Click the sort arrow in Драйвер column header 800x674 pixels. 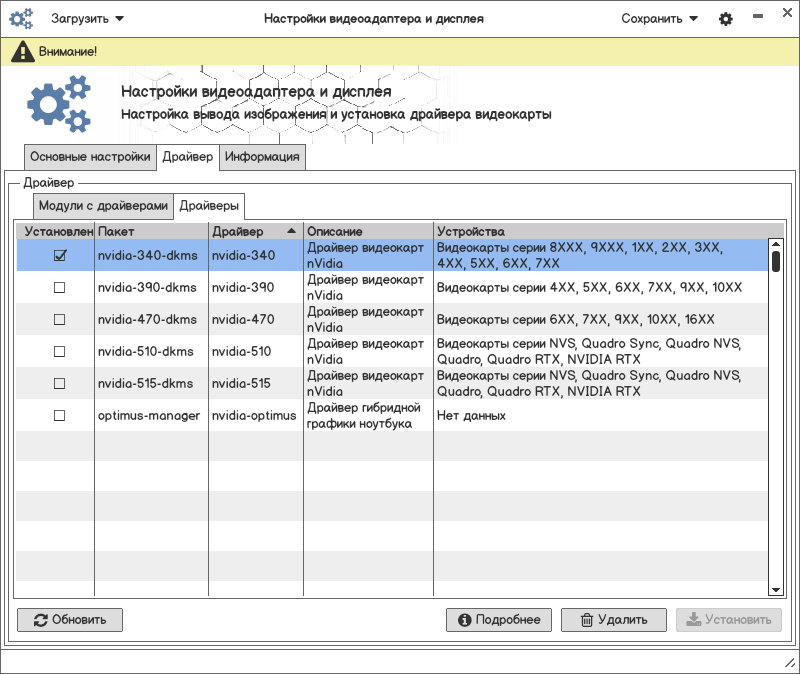(291, 231)
